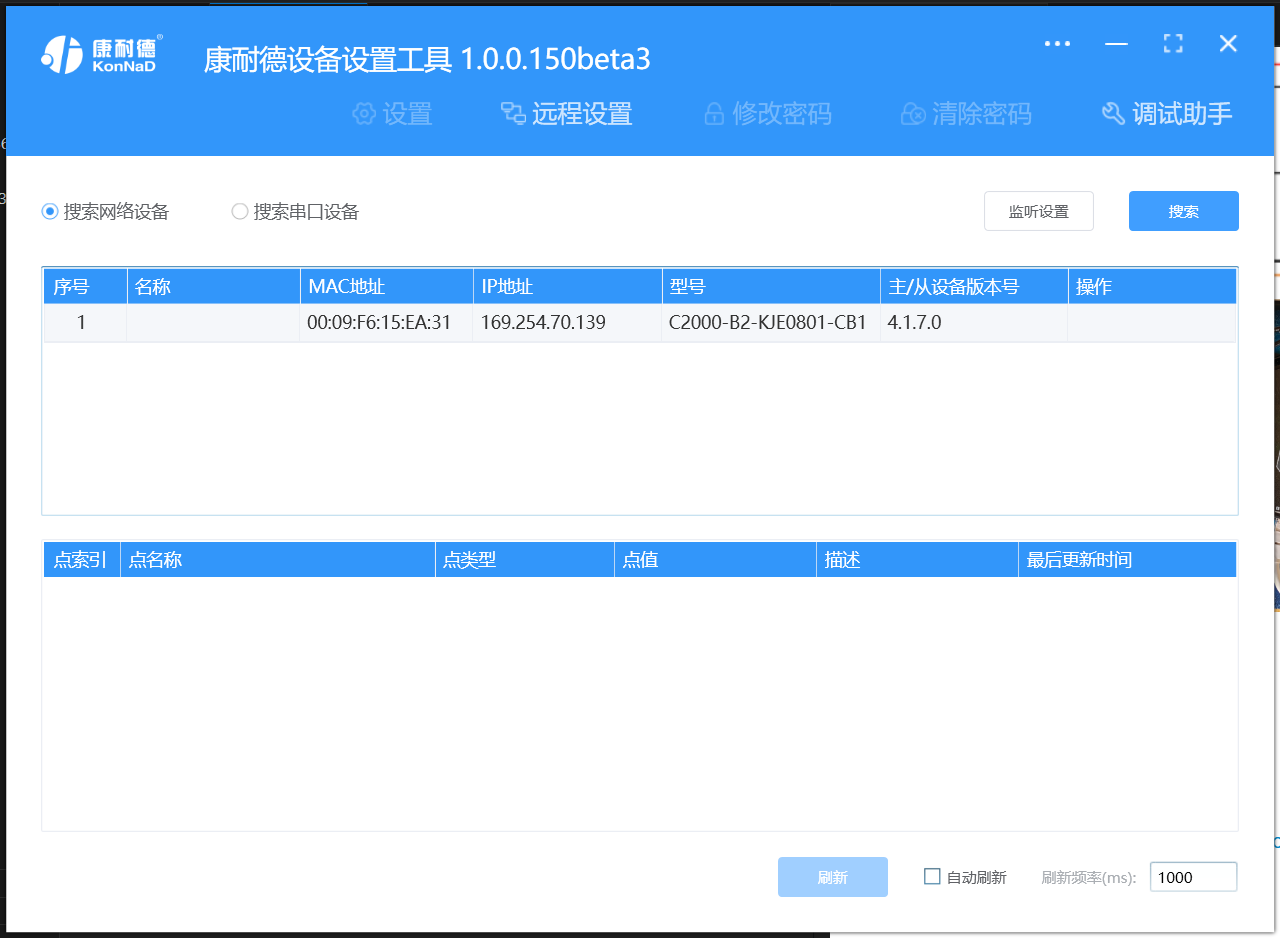The image size is (1280, 938).
Task: Select the 搜索串口设备 radio button
Action: point(240,212)
